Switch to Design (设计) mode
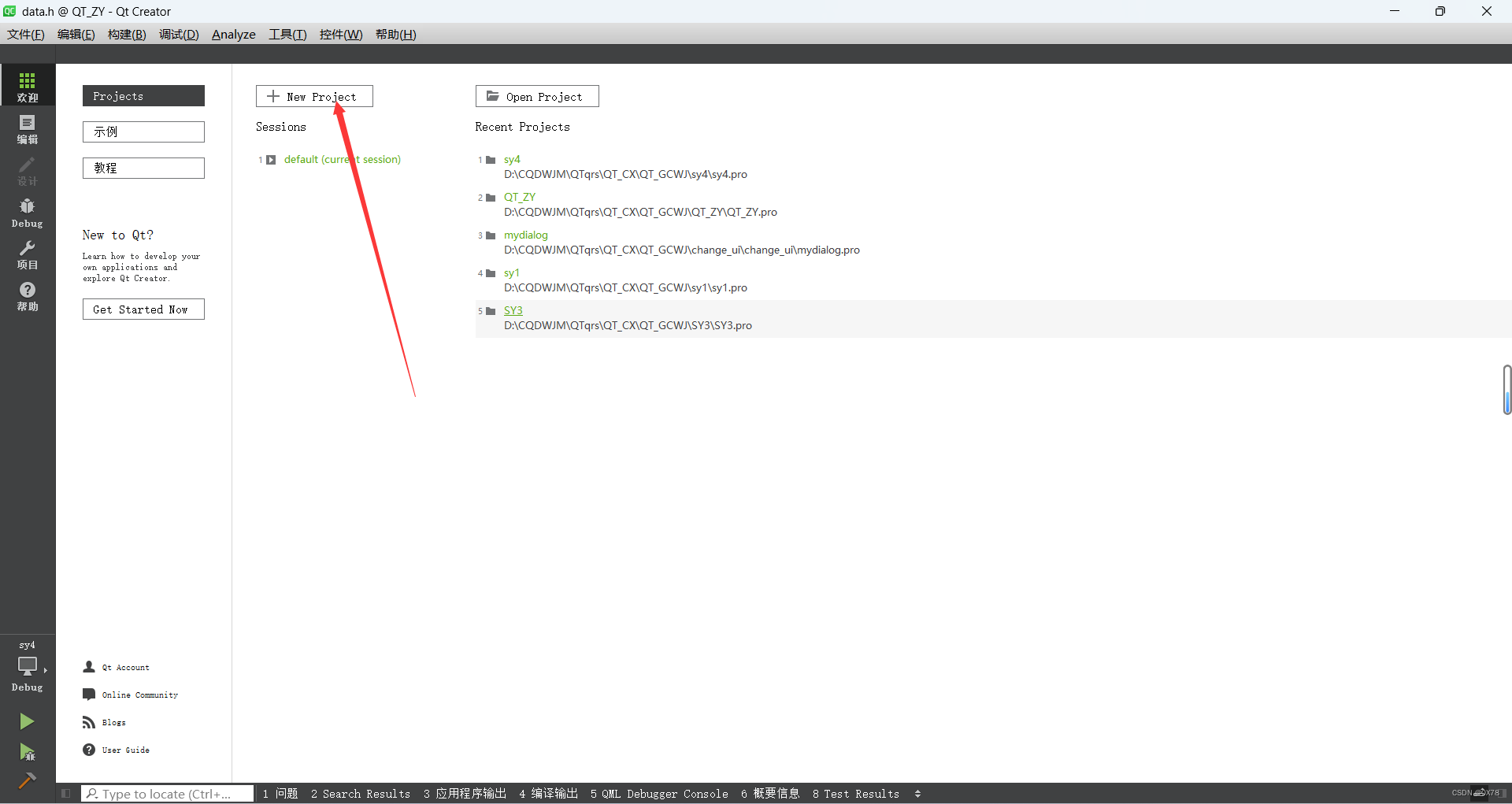Image resolution: width=1512 pixels, height=804 pixels. coord(28,169)
